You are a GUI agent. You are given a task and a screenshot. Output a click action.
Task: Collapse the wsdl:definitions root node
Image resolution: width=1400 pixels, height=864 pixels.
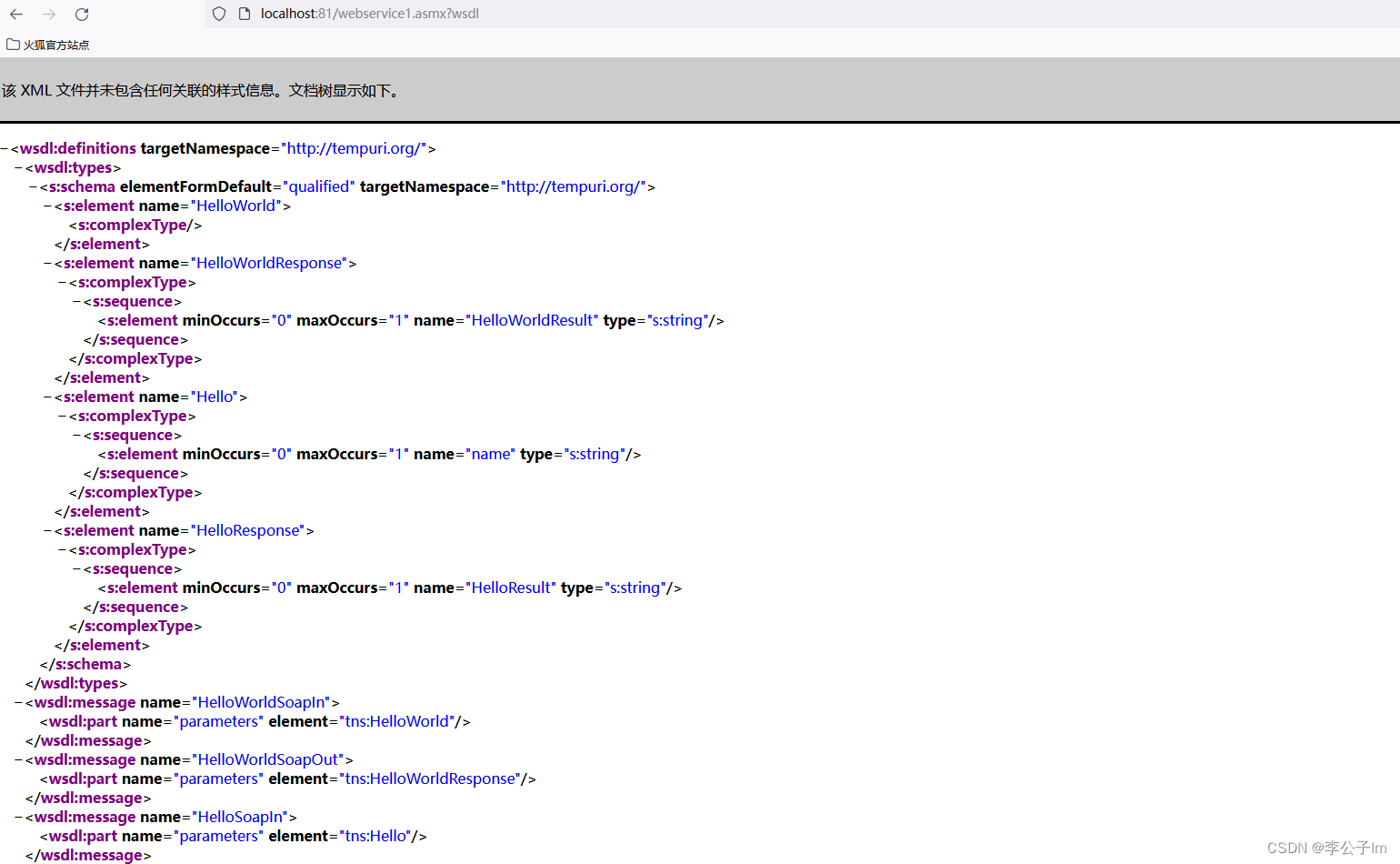pyautogui.click(x=5, y=148)
